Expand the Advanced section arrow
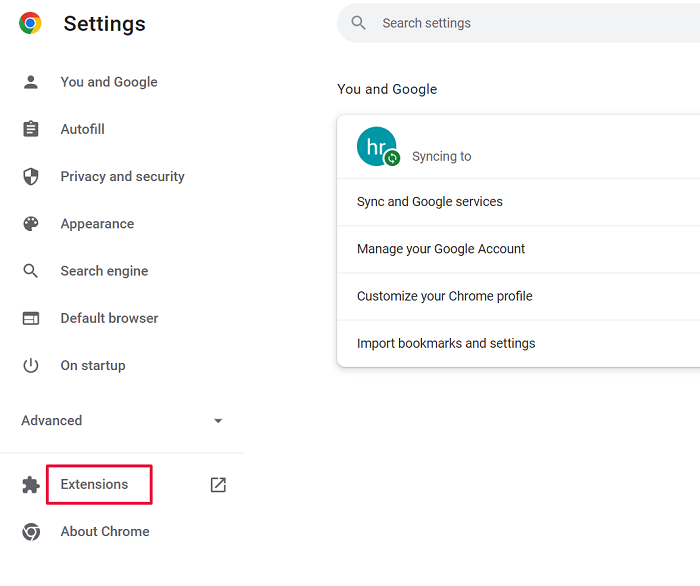This screenshot has width=700, height=586. click(x=218, y=421)
